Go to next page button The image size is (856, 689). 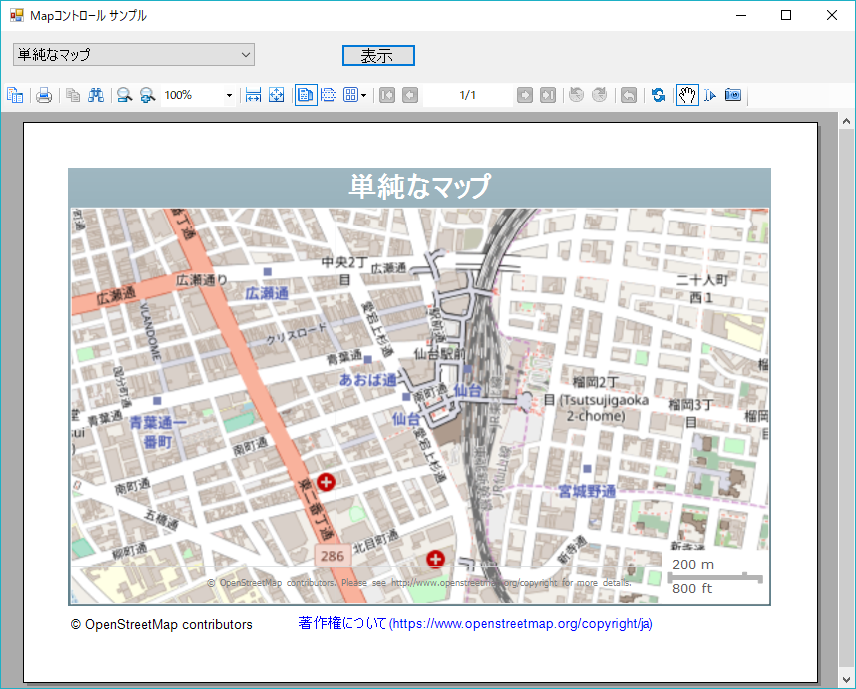pos(525,95)
